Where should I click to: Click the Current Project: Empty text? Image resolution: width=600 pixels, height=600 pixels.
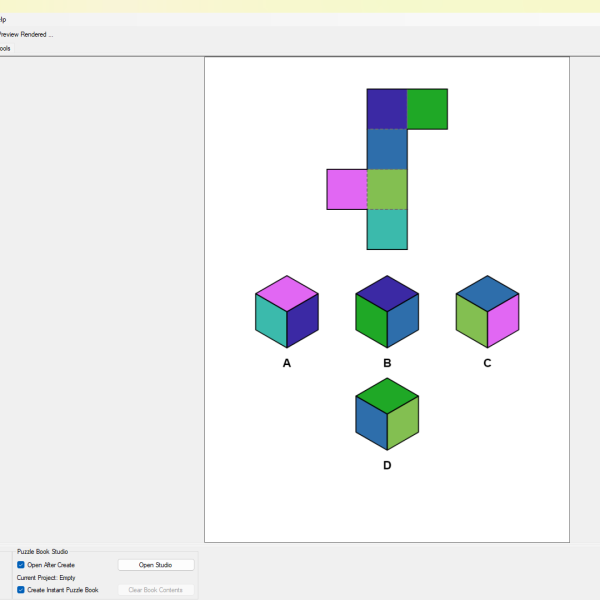click(x=46, y=577)
